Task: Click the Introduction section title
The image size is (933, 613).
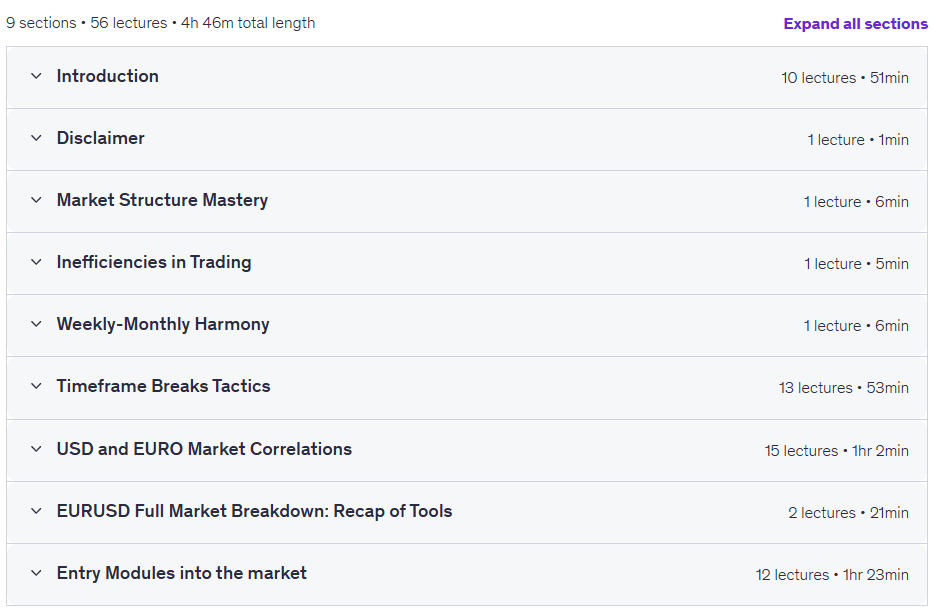Action: pos(108,76)
